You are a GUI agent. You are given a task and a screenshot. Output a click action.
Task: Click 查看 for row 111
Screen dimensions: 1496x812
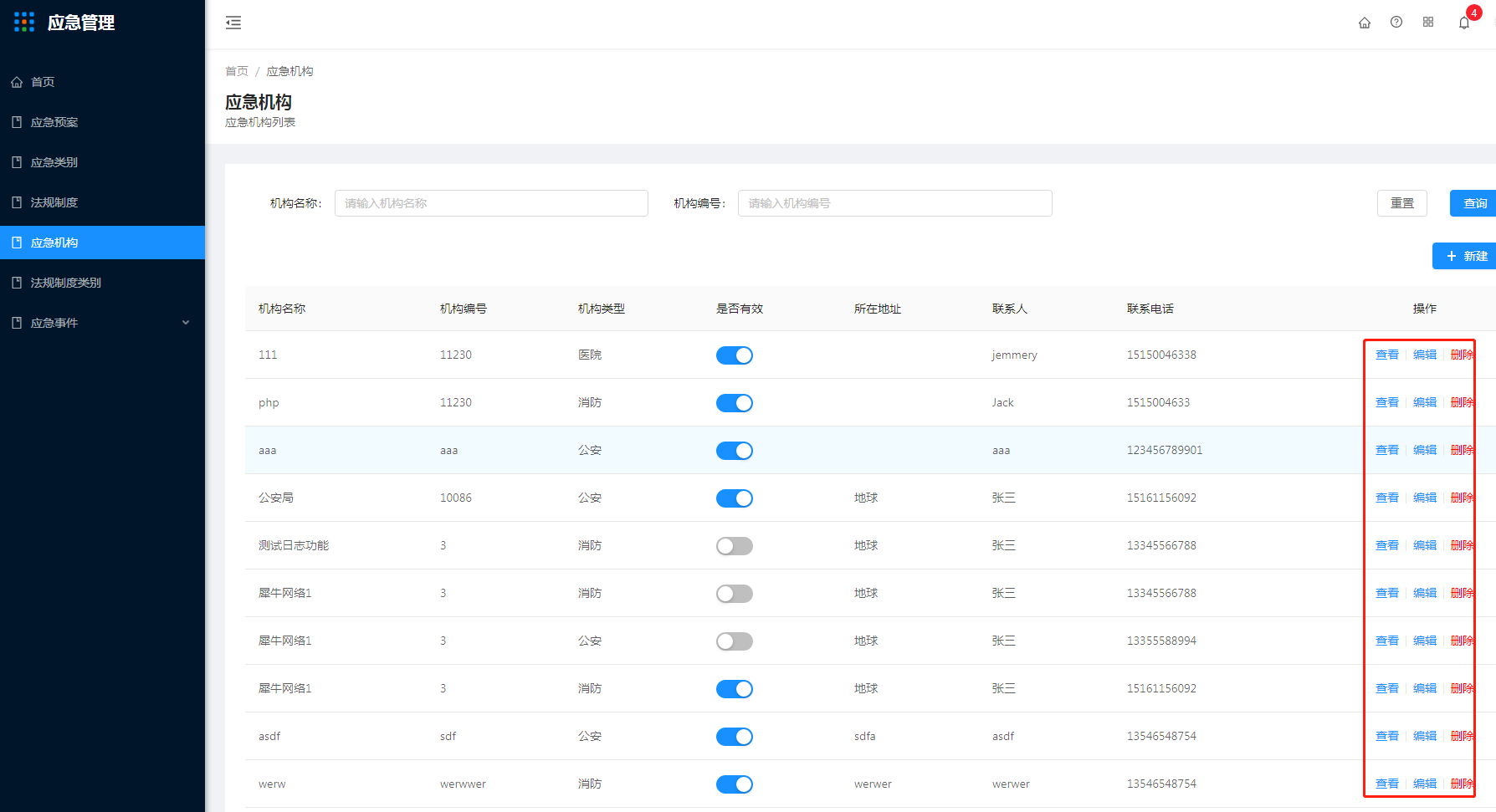1387,355
